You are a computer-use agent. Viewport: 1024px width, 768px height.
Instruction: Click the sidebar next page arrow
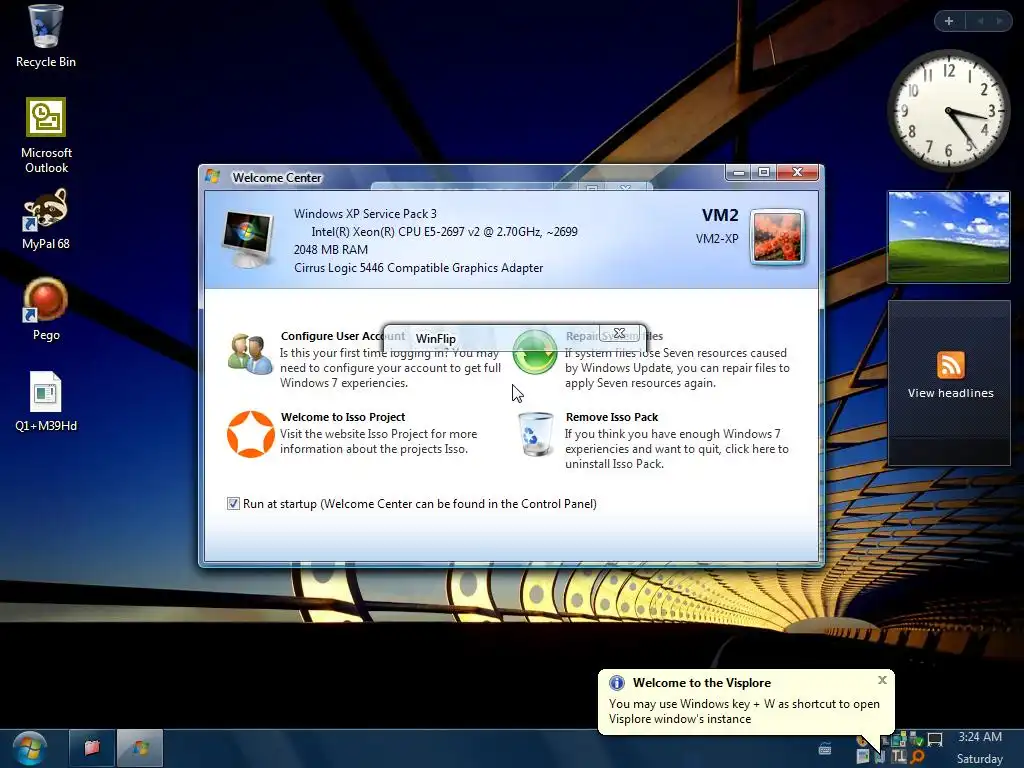(1000, 21)
